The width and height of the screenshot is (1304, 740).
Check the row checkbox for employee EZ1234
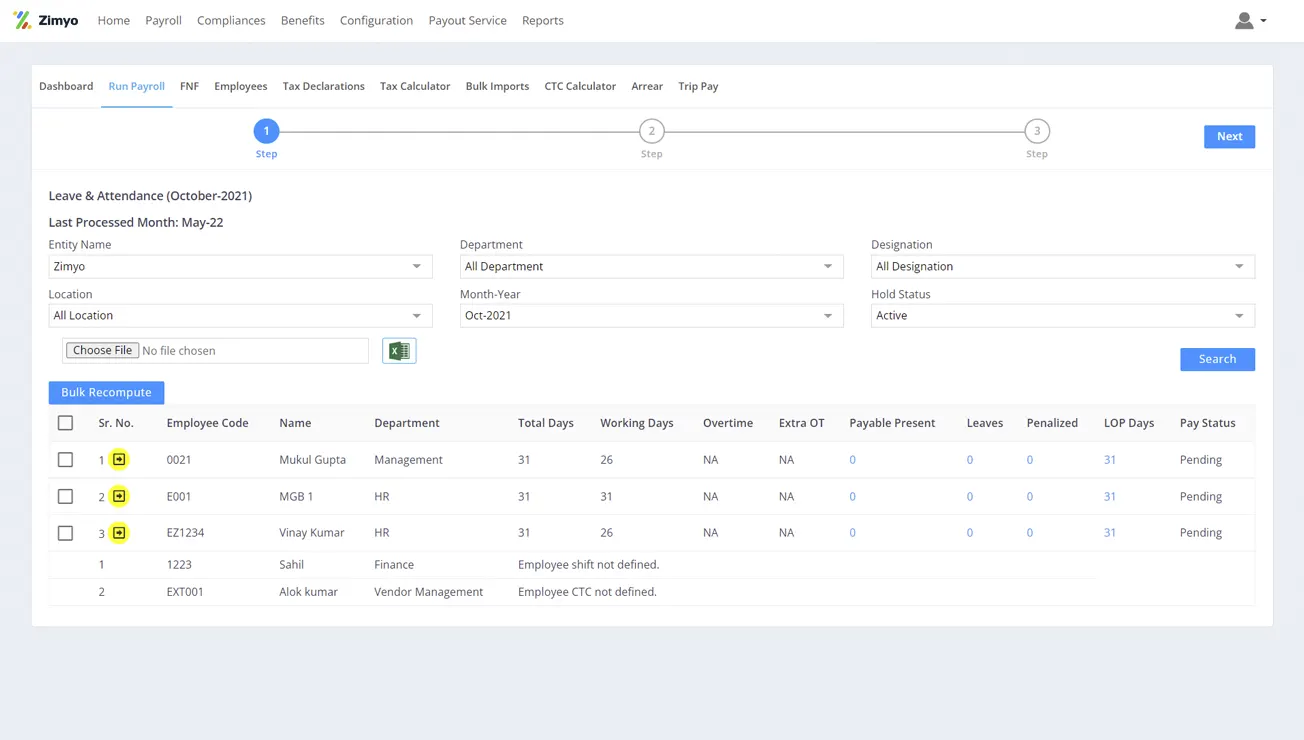coord(65,532)
